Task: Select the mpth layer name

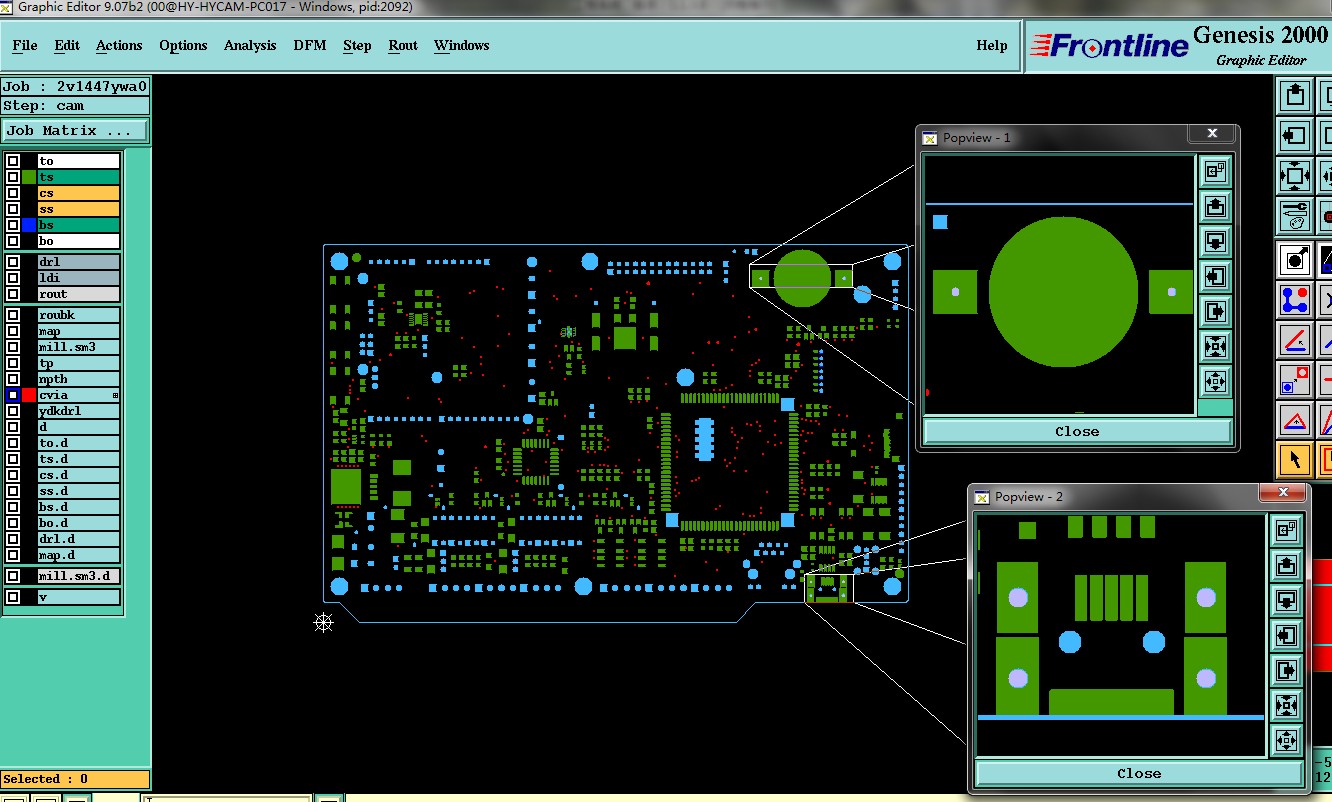Action: (x=79, y=379)
